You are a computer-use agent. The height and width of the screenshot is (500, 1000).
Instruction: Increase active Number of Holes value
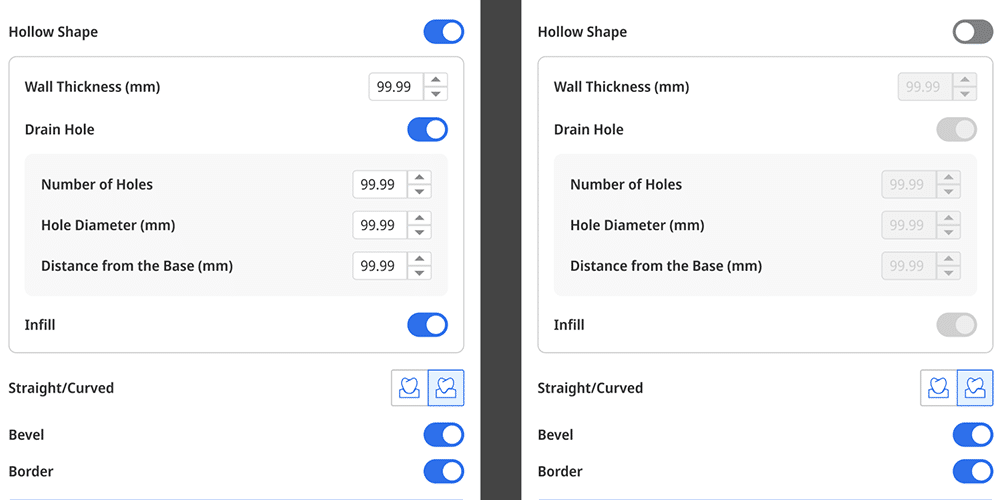420,177
